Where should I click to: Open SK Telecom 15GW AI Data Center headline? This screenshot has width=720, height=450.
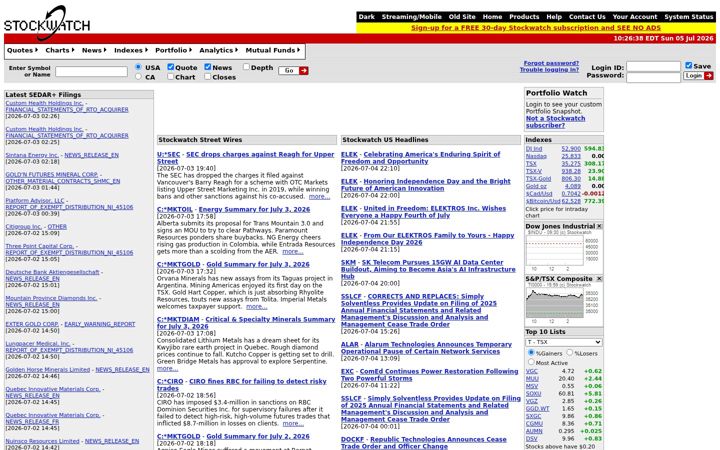(428, 270)
